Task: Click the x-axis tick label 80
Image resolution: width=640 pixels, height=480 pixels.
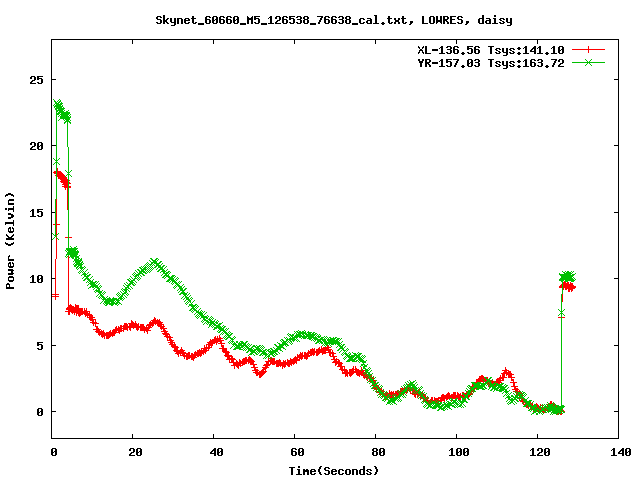Action: 378,452
